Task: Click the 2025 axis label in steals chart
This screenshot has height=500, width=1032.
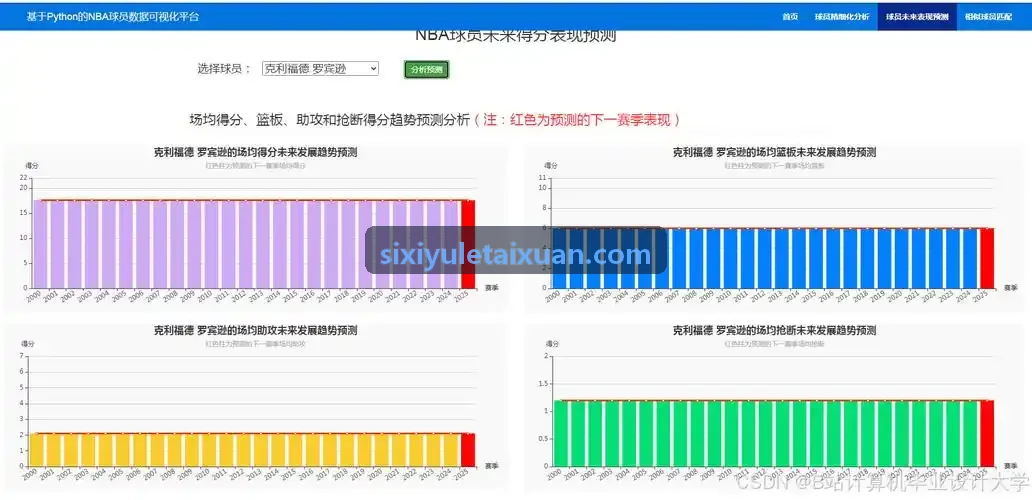Action: [981, 474]
